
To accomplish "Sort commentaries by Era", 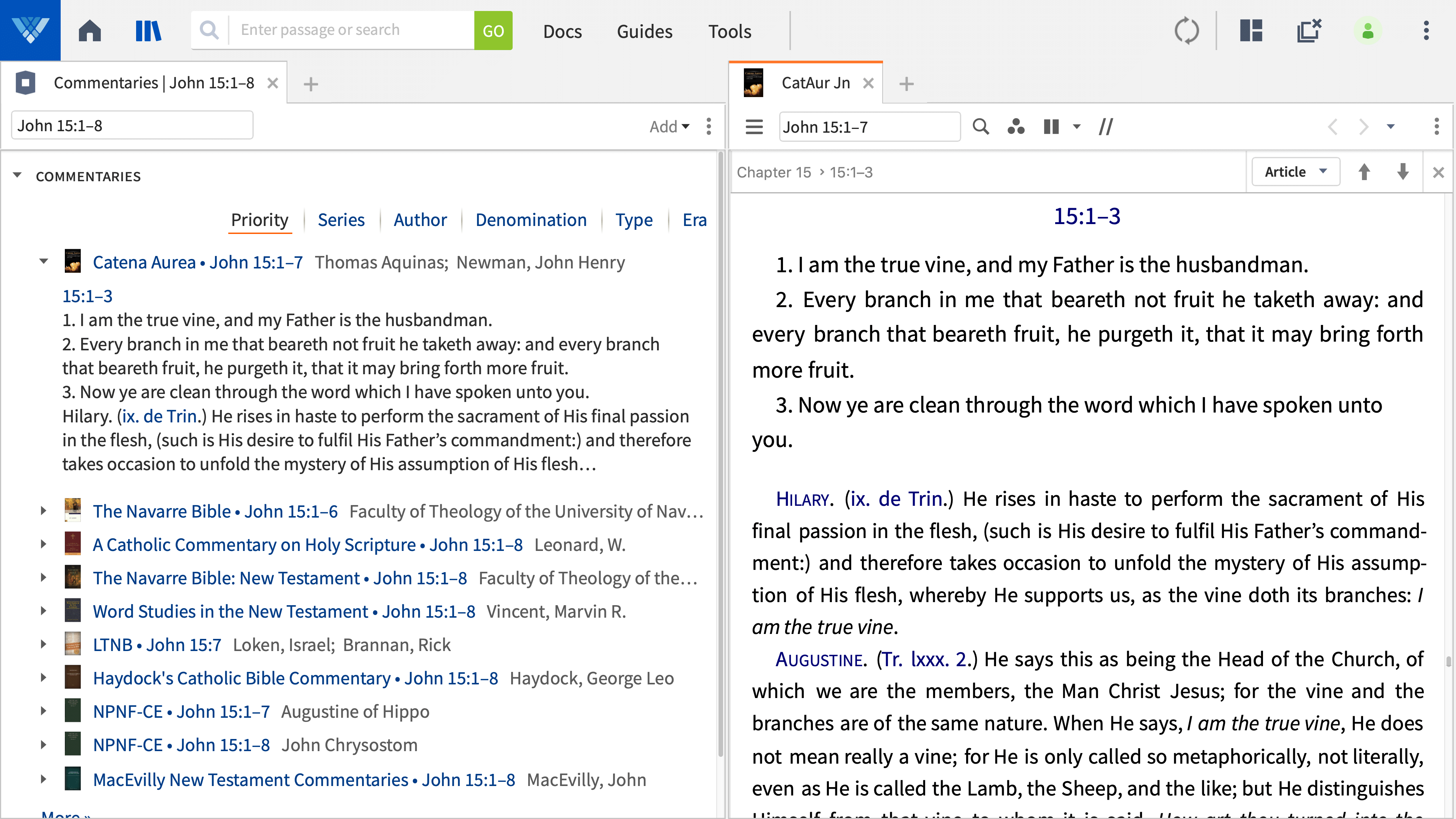I will point(694,220).
